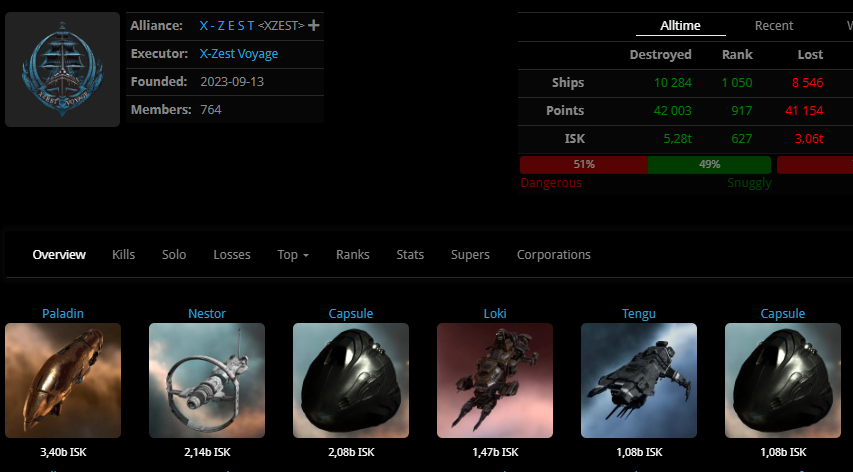Go to the Corporations tab
Viewport: 853px width, 472px height.
coord(553,255)
